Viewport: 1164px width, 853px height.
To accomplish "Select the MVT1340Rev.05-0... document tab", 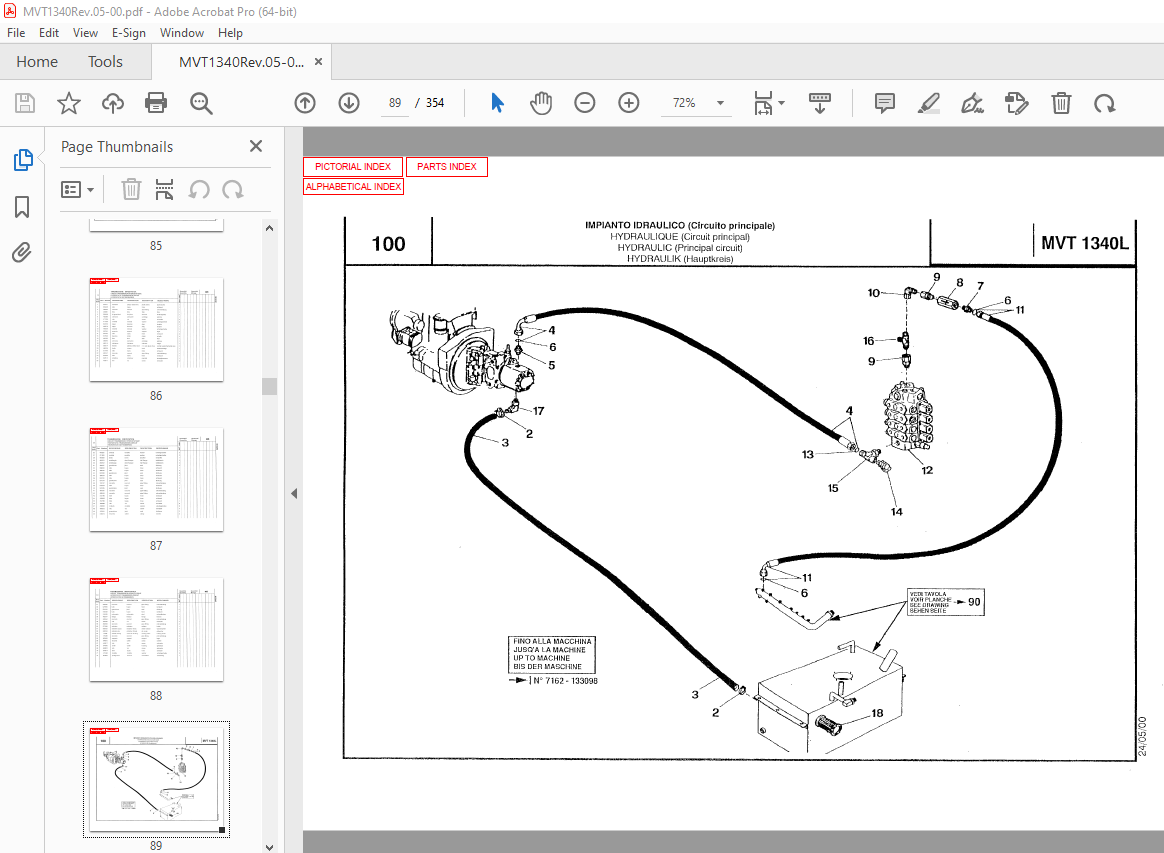I will point(241,62).
